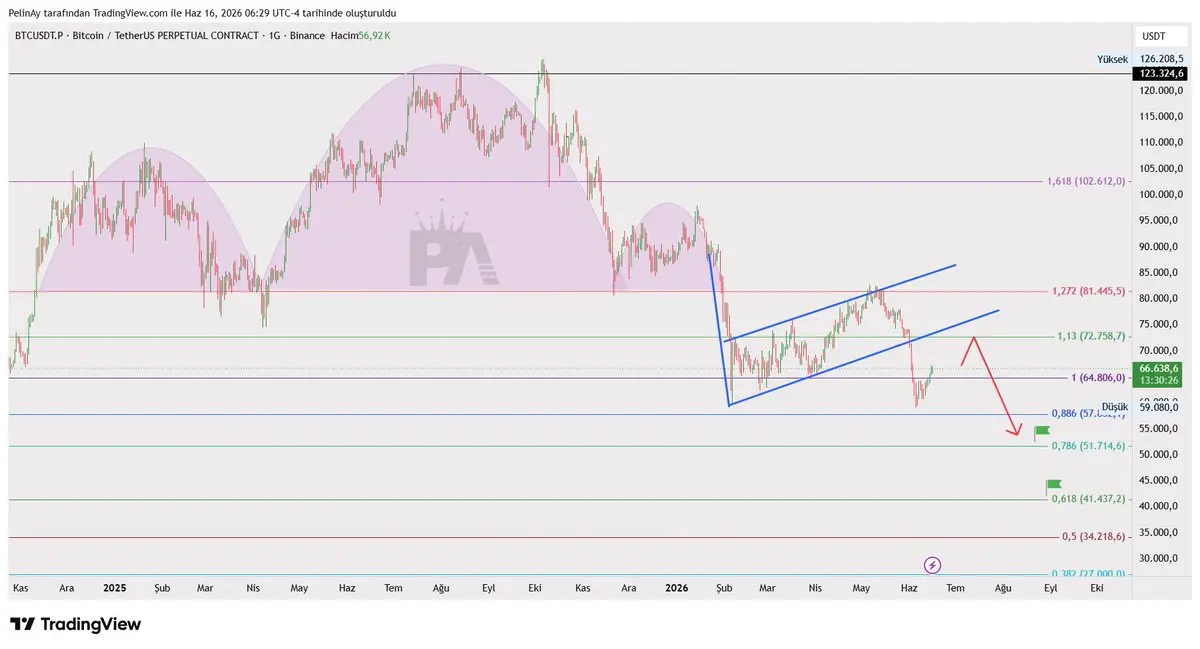Select the Yüksek 126.208,5 high label
The image size is (1200, 649).
pyautogui.click(x=1141, y=60)
